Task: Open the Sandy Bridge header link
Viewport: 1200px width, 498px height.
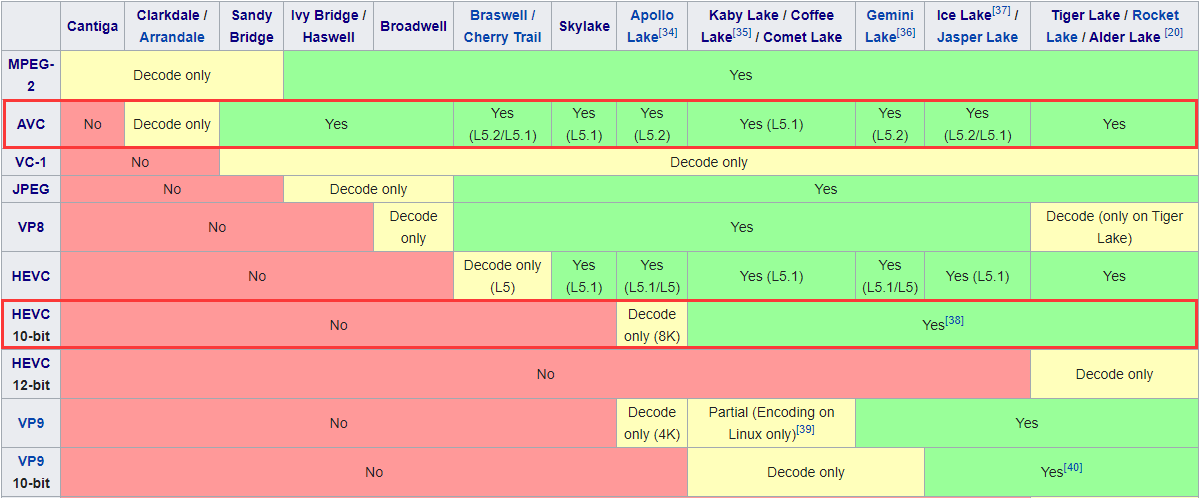Action: tap(251, 26)
